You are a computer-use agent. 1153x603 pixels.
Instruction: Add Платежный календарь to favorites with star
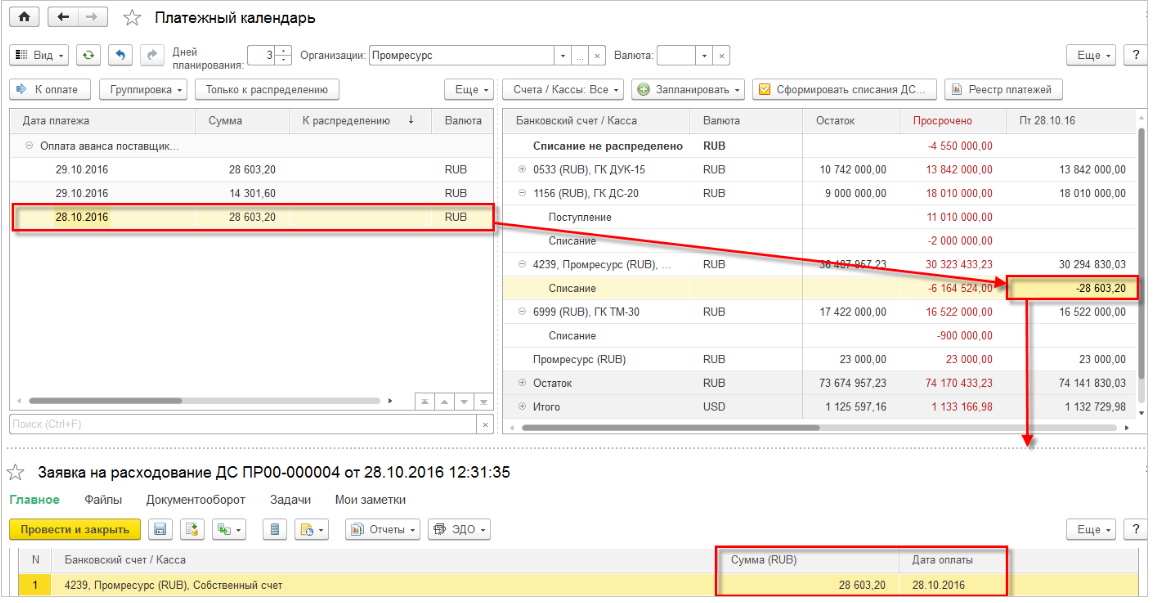tap(132, 19)
